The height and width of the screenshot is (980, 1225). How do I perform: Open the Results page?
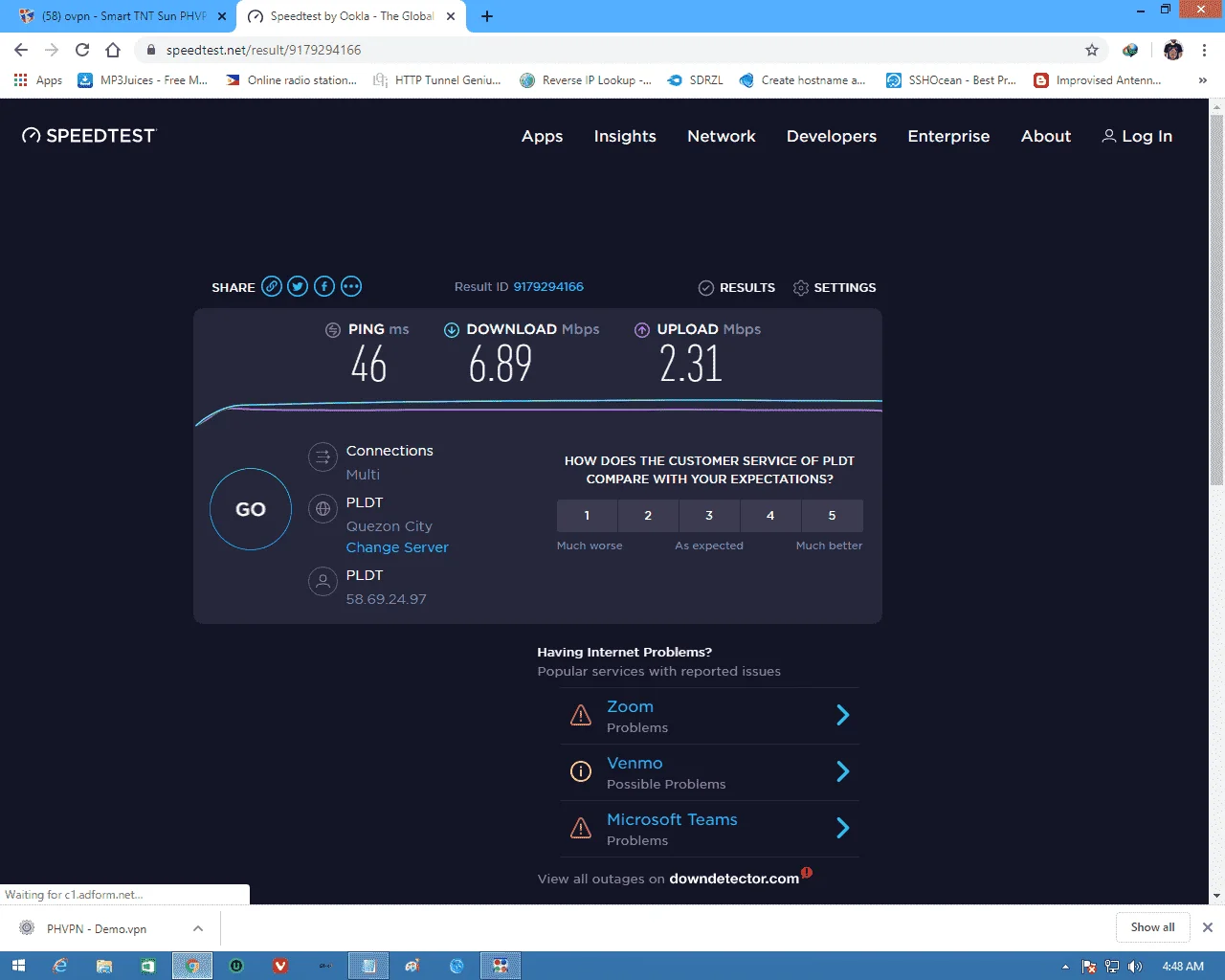pos(737,287)
